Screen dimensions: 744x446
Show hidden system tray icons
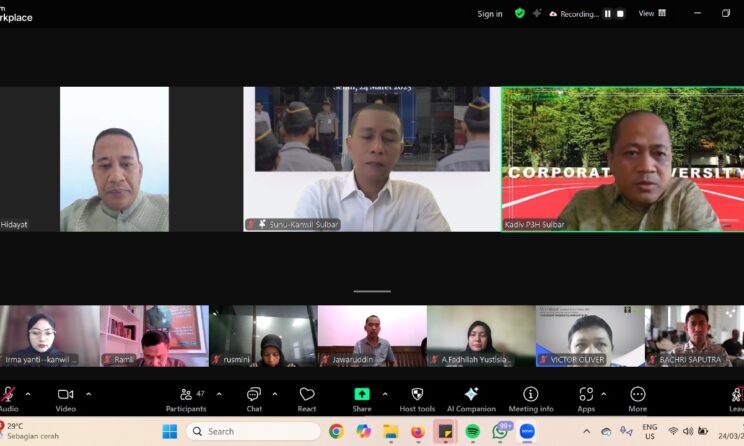(x=586, y=431)
